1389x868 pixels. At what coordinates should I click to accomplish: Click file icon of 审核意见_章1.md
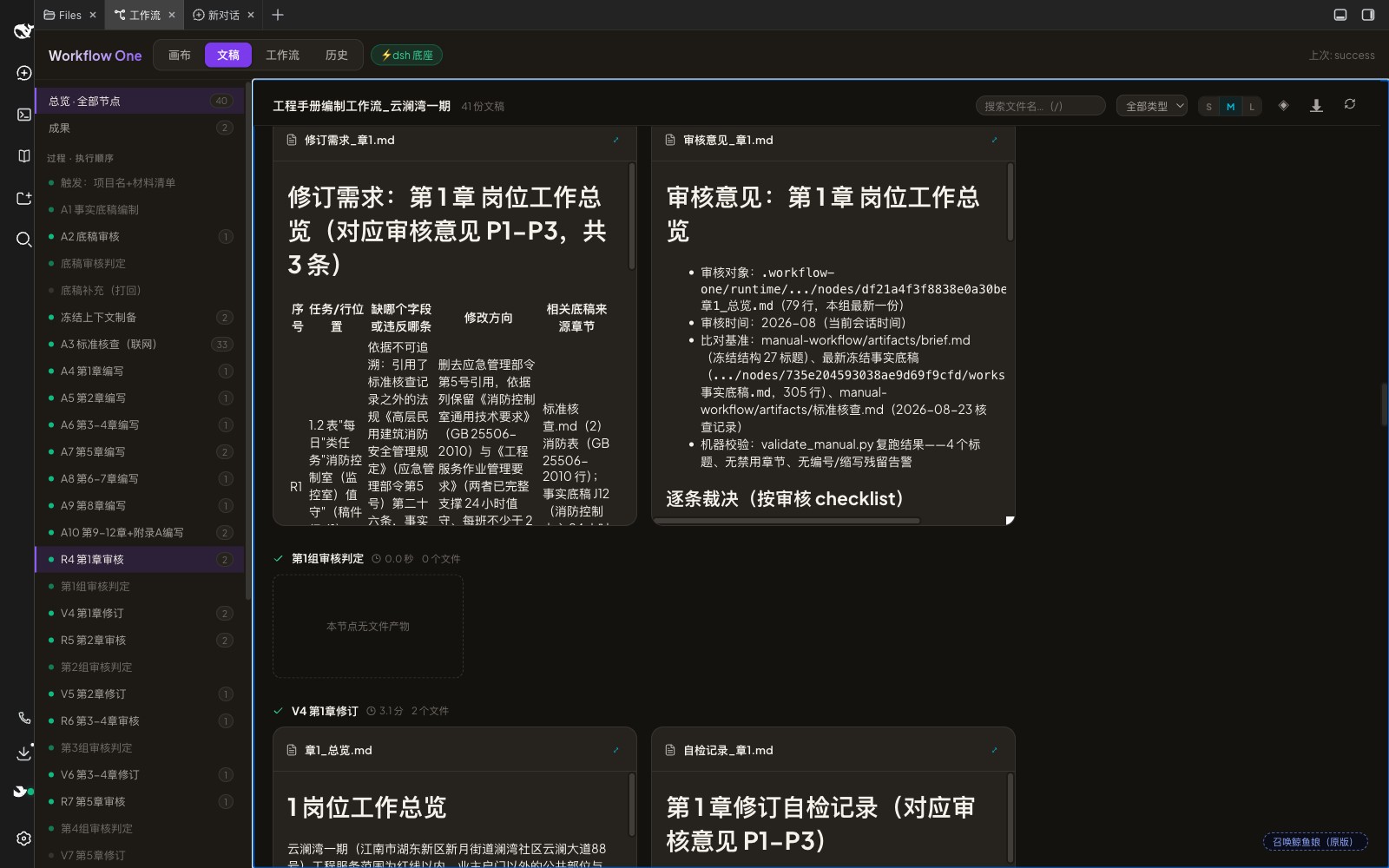(670, 140)
